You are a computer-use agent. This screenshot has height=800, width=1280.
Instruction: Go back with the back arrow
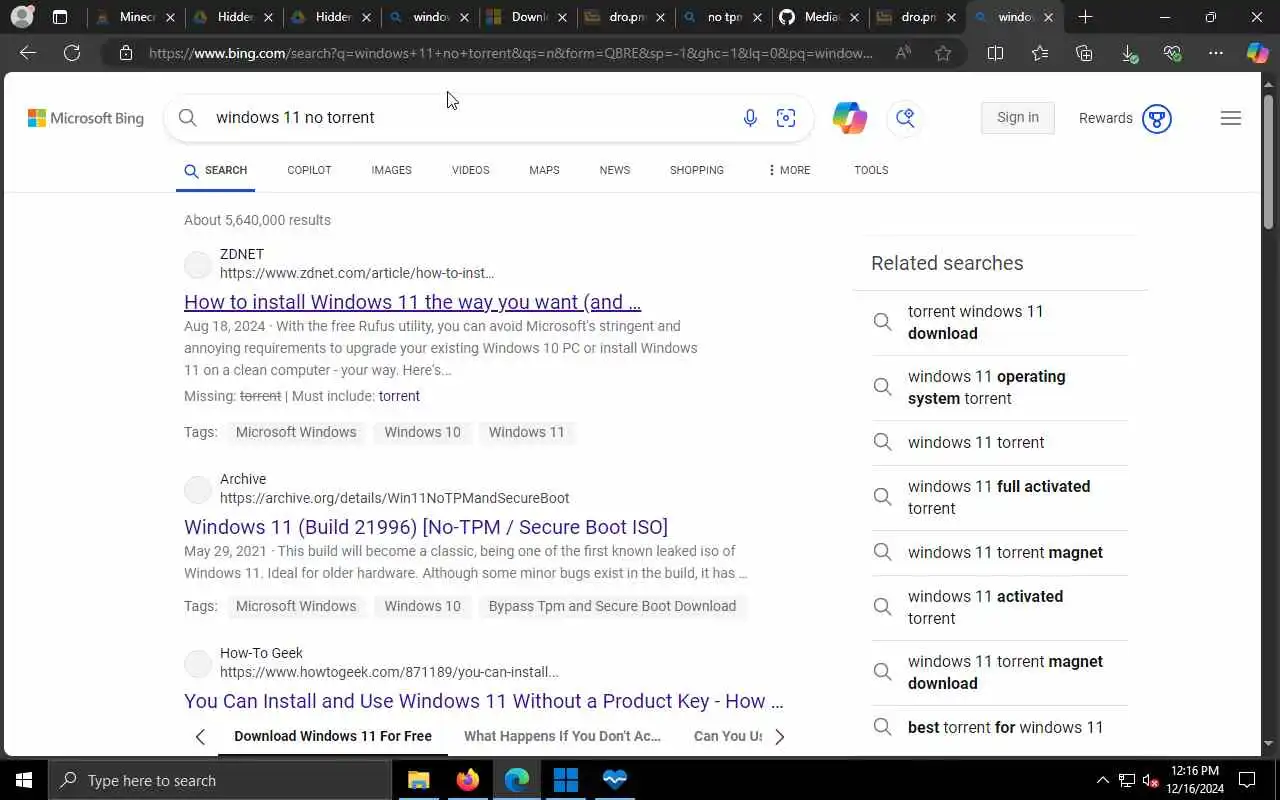point(28,53)
